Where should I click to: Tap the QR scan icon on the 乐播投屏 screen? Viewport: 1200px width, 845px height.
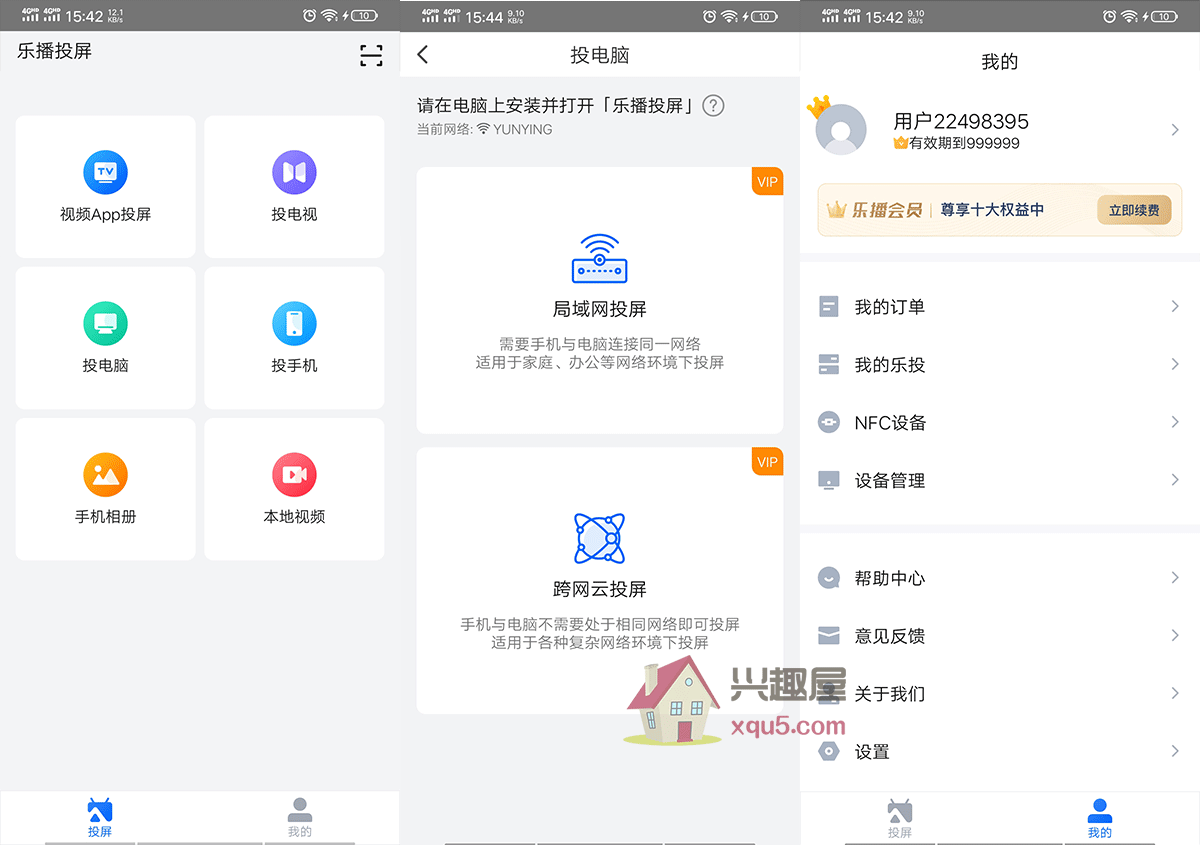[x=371, y=56]
